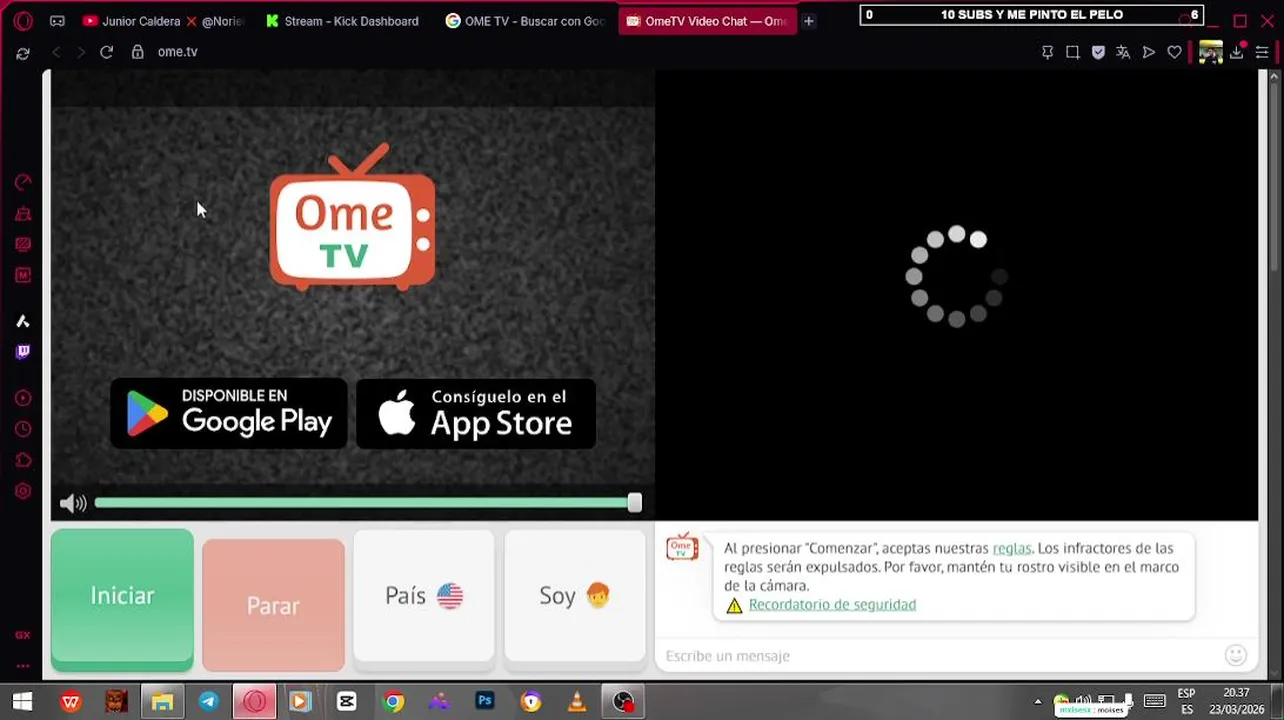
Task: Open the ad blocker shield icon
Action: [x=1098, y=52]
